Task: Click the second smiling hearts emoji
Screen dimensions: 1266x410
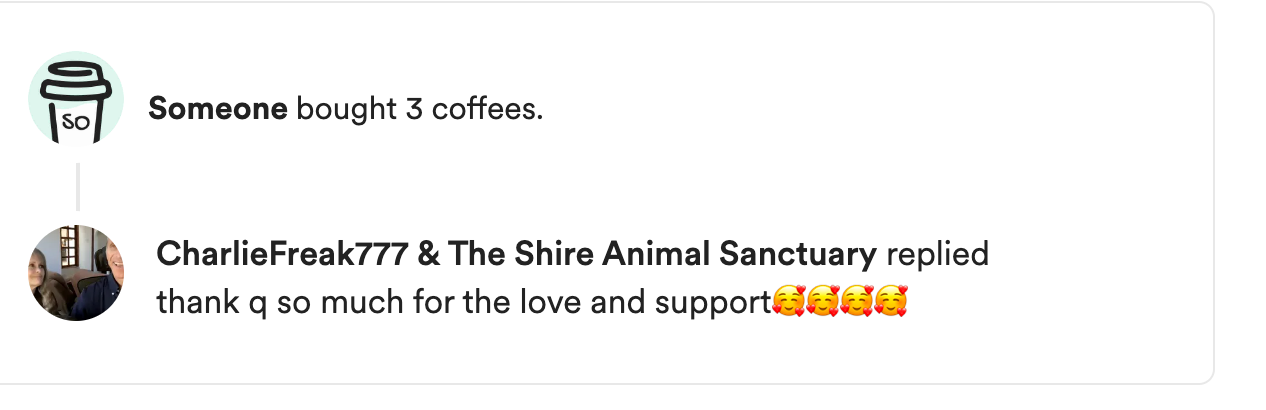Action: click(x=823, y=301)
